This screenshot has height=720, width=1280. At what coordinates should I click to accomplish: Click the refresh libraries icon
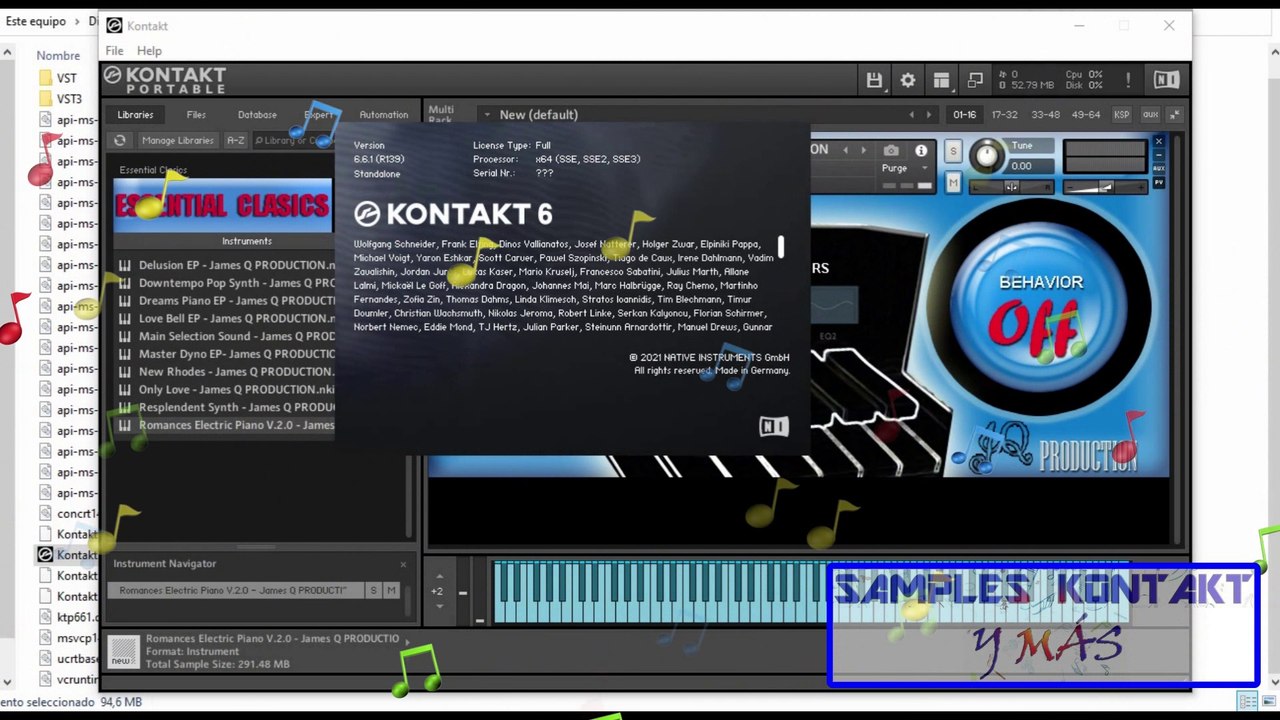click(120, 141)
